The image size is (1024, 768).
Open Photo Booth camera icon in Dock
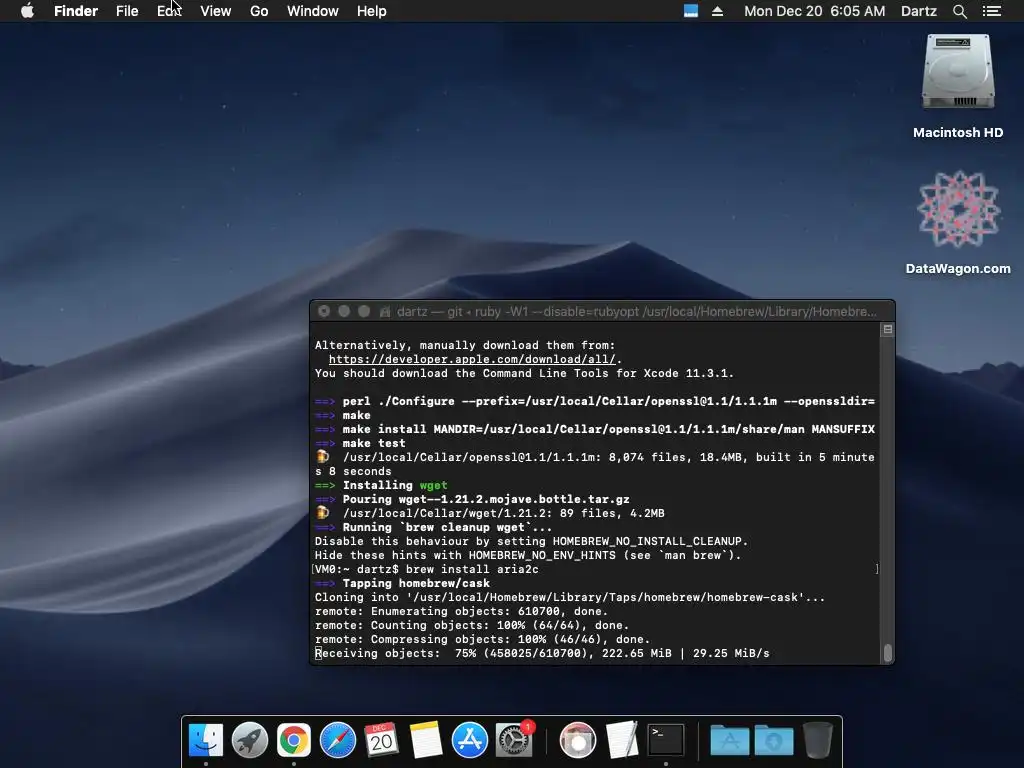point(578,740)
